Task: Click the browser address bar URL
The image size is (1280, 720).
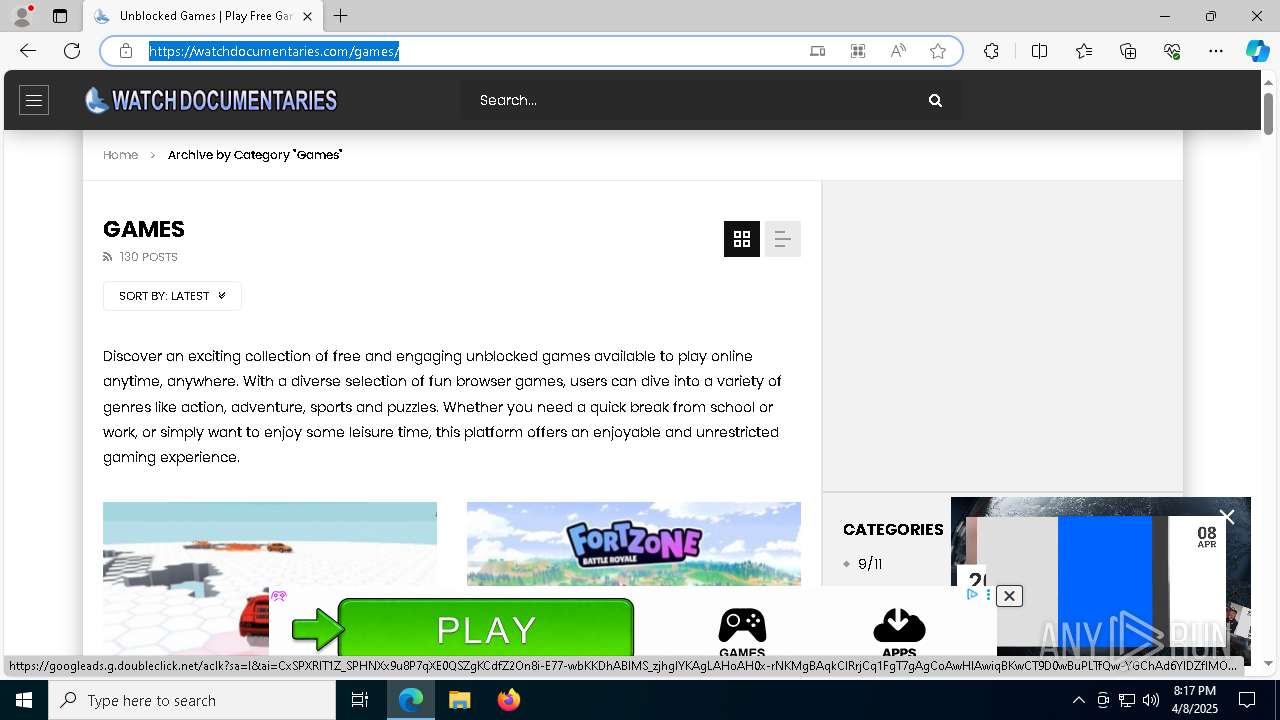Action: pyautogui.click(x=274, y=51)
